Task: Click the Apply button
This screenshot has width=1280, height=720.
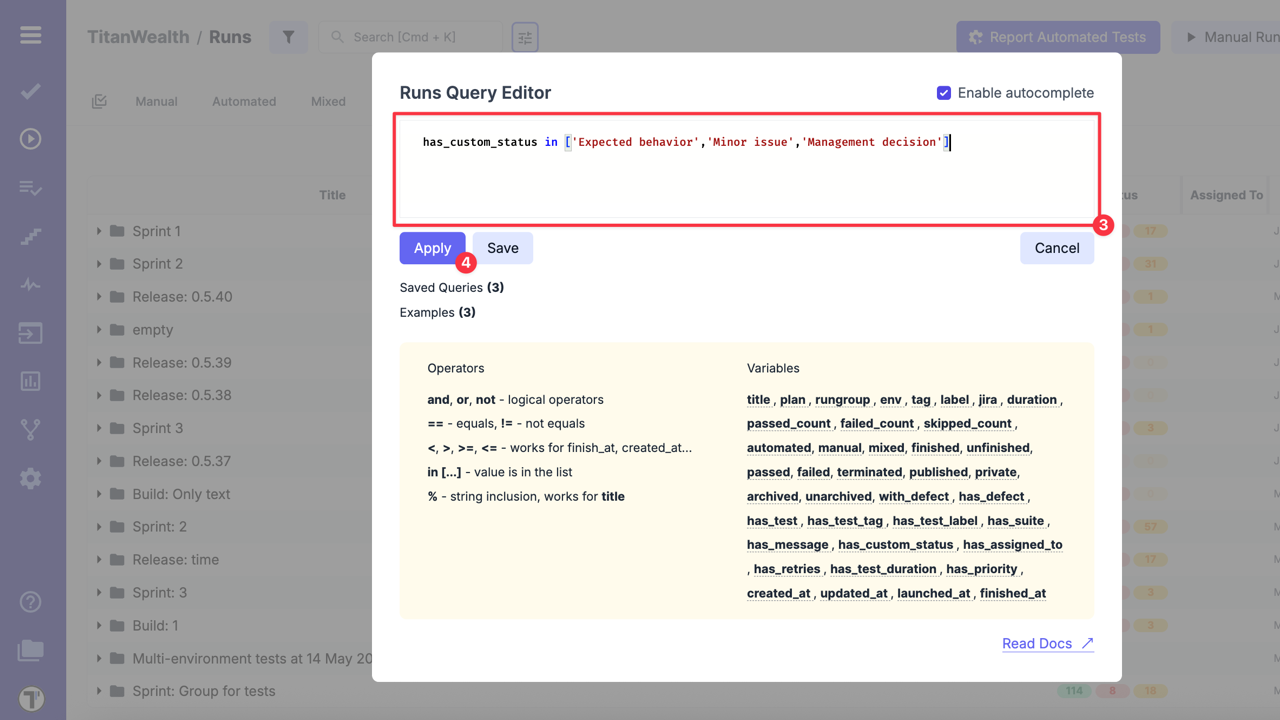Action: [x=432, y=248]
